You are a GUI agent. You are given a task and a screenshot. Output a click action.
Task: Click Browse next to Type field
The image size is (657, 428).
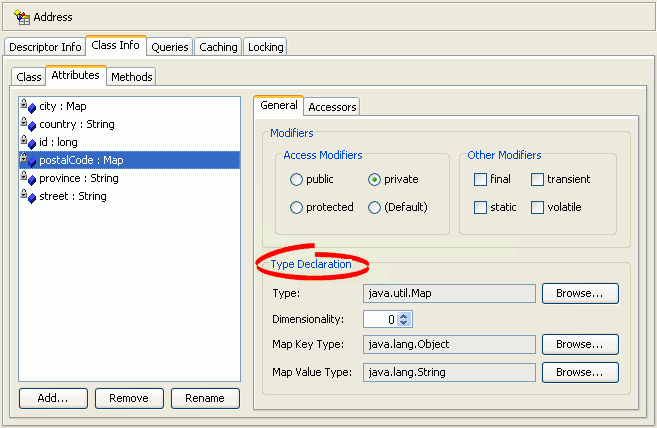tap(580, 293)
